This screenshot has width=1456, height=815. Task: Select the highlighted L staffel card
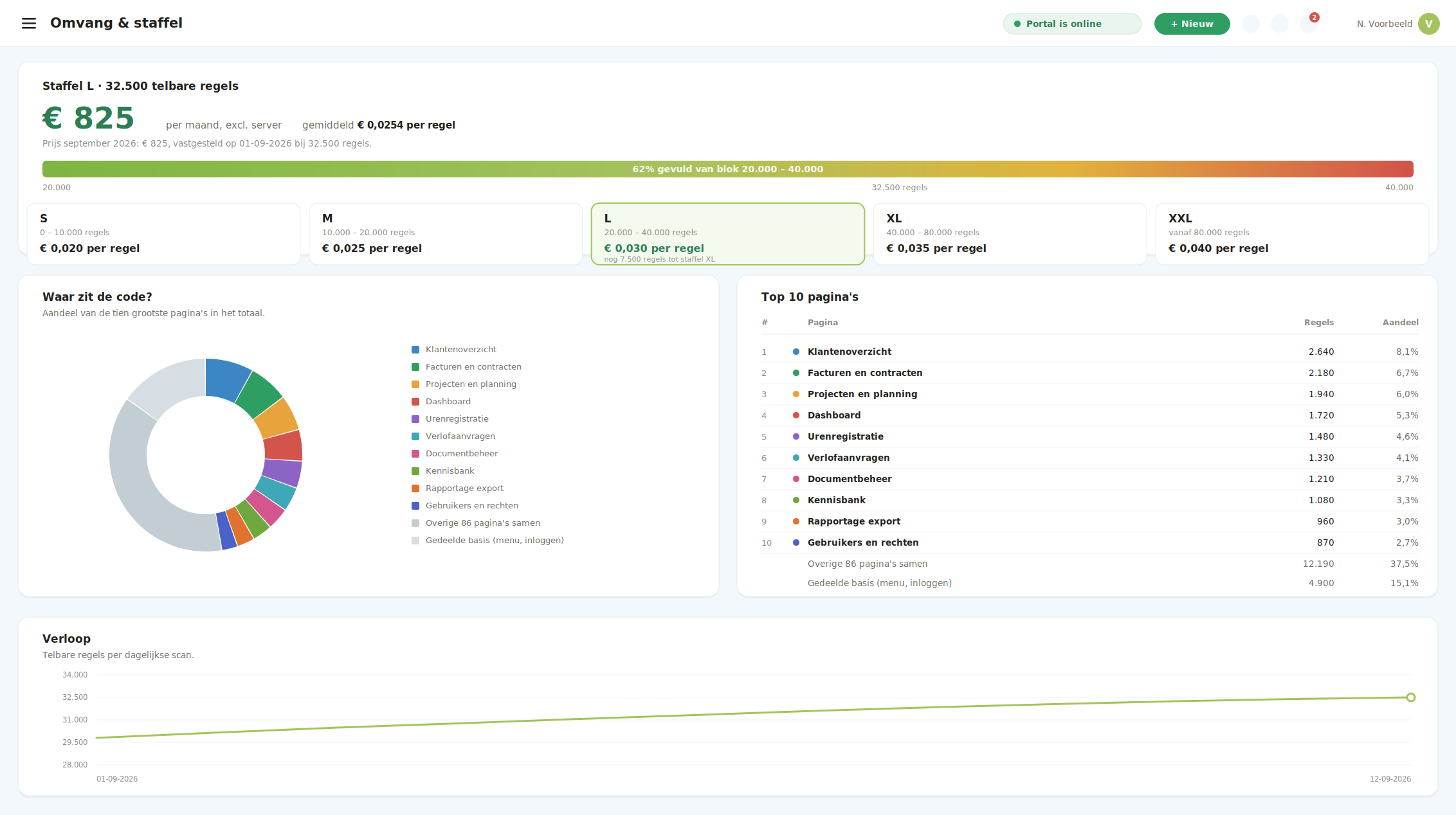(x=727, y=234)
